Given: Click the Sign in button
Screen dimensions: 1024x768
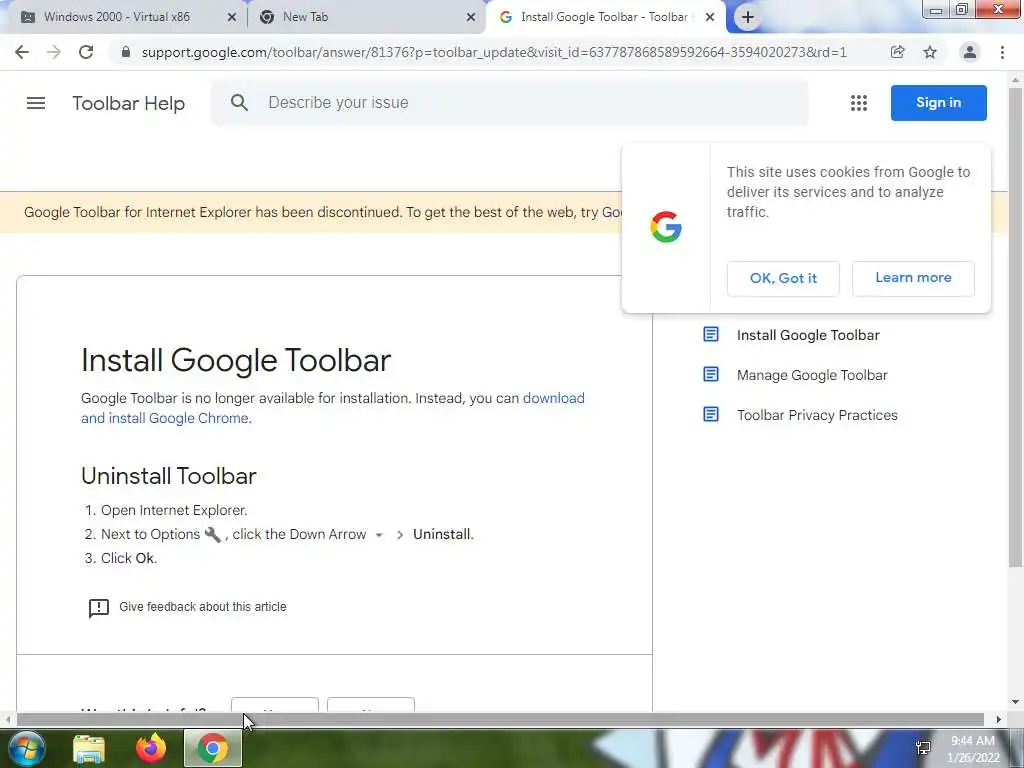Looking at the screenshot, I should (x=938, y=103).
